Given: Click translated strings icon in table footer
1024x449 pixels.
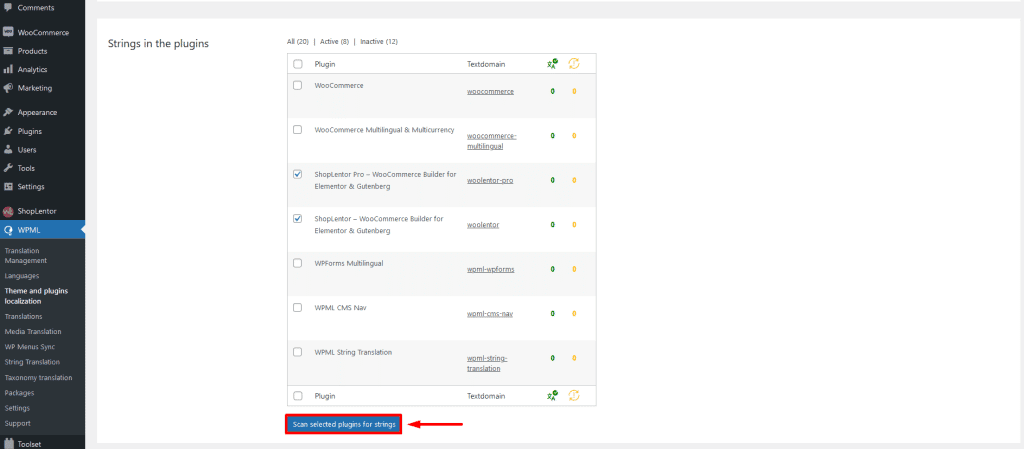Looking at the screenshot, I should coord(552,395).
